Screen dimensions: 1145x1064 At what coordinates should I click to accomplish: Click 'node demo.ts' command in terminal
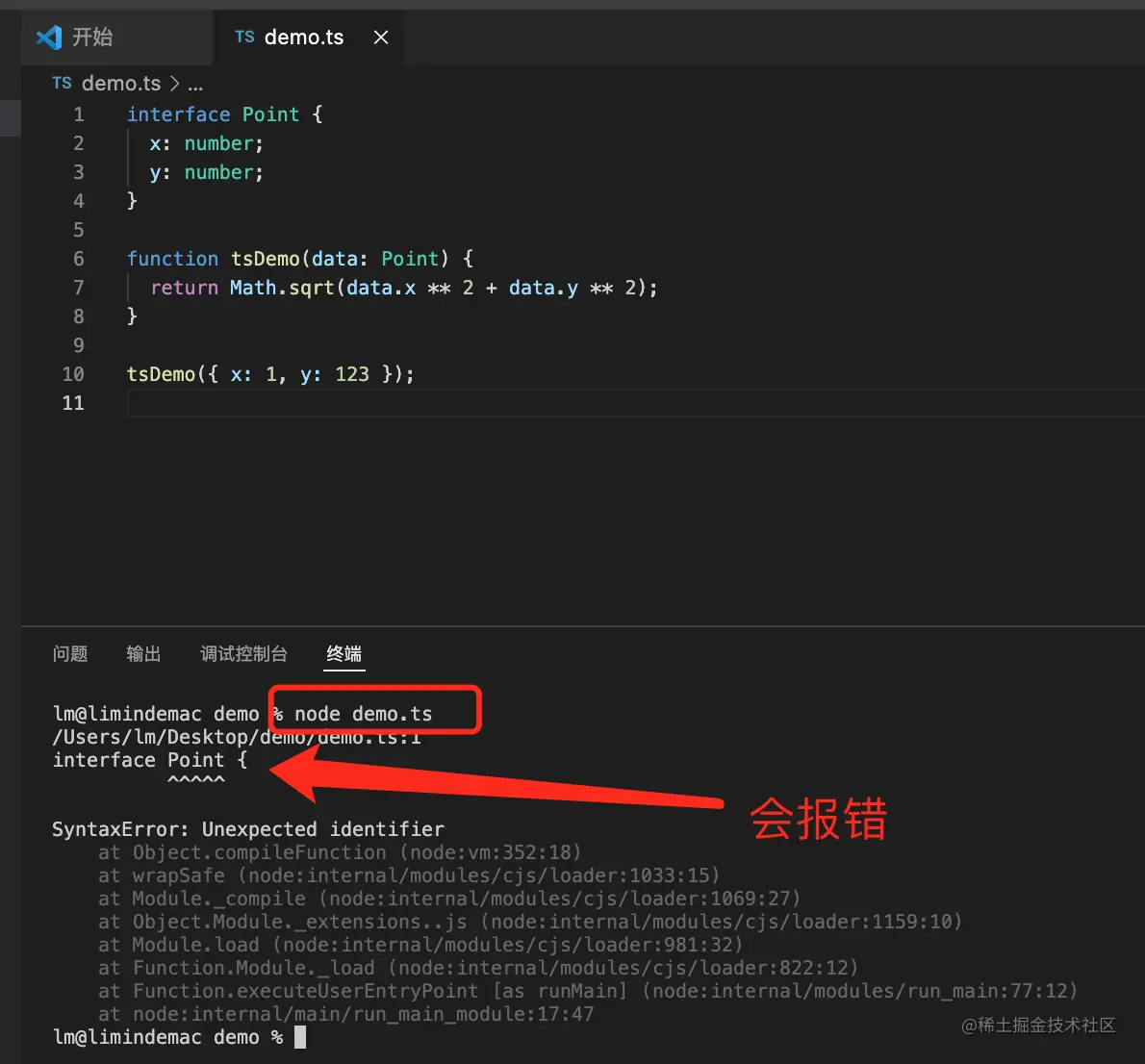coord(363,714)
